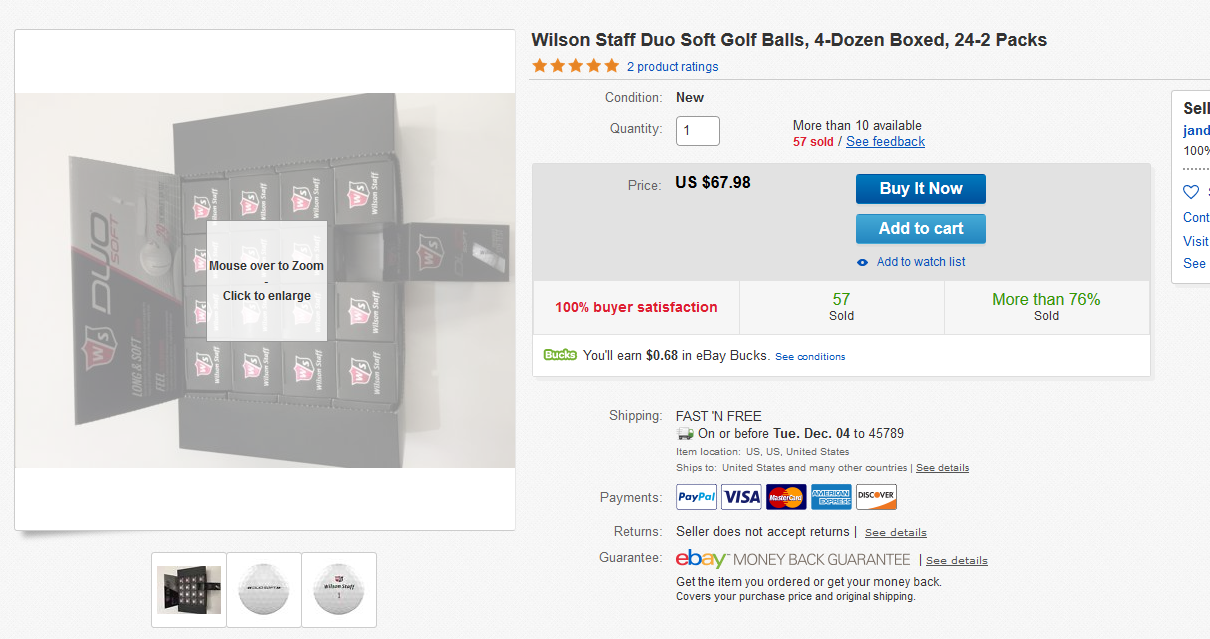Open the See feedback link
Viewport: 1210px width, 639px height.
point(885,142)
